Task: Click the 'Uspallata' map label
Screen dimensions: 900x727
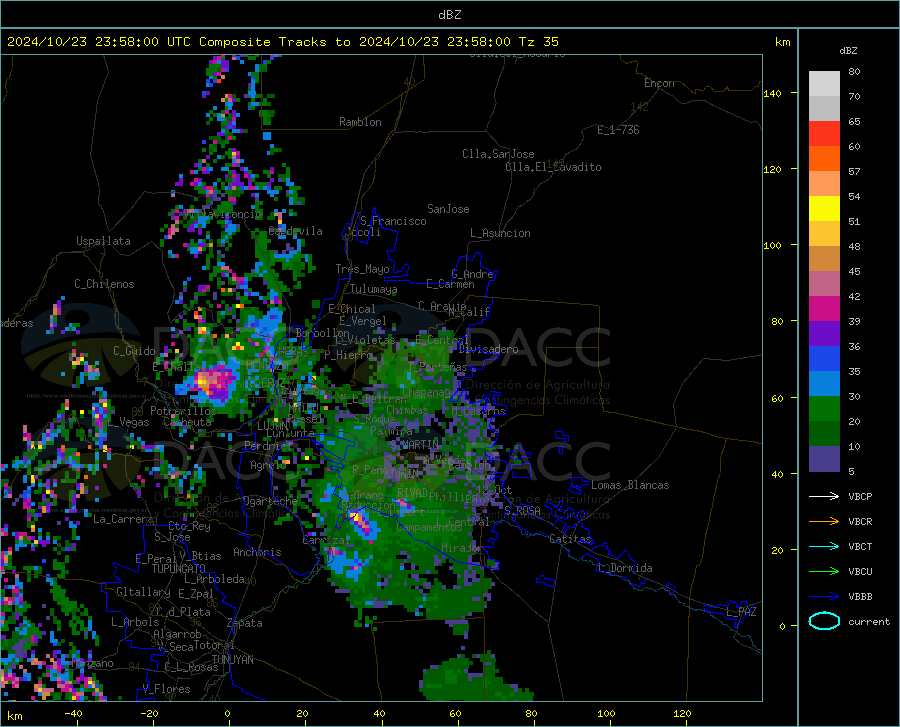Action: click(x=103, y=241)
